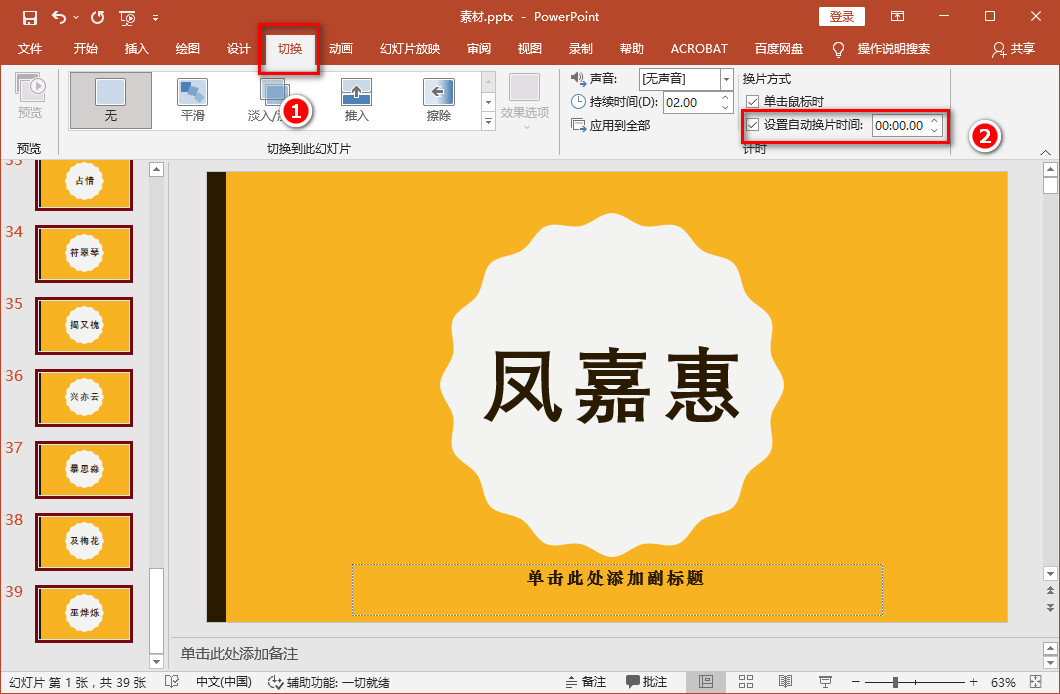Collapse the ribbon with the chevron
The image size is (1060, 694).
coord(1046,153)
